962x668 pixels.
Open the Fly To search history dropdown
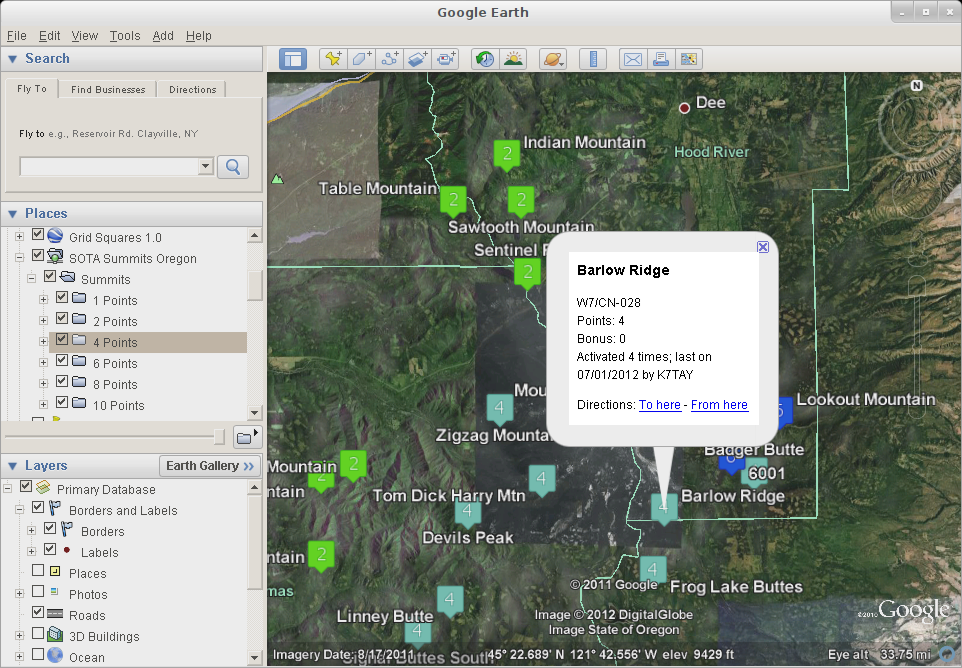tap(206, 166)
